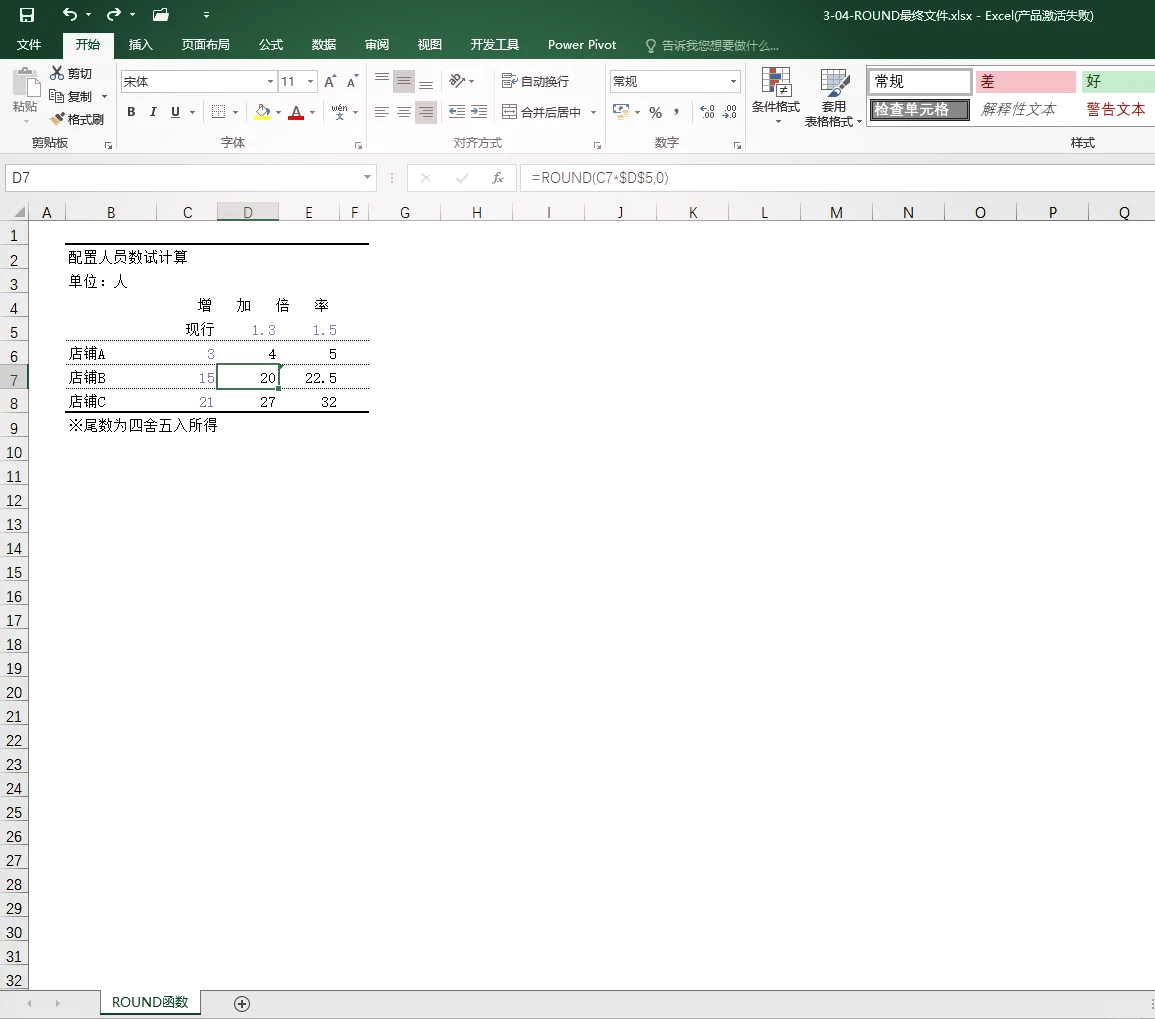Click the Paste clipboard icon
The width and height of the screenshot is (1155, 1019).
26,82
